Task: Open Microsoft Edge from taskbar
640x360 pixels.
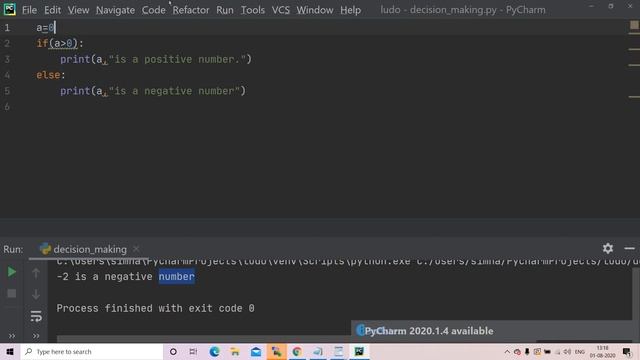Action: tap(214, 351)
